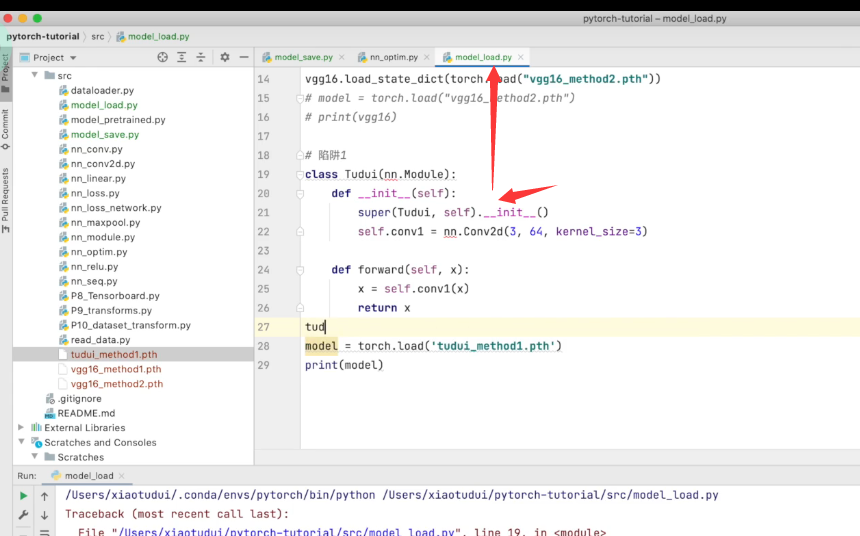
Task: Click line number 28 in gutter
Action: (263, 346)
